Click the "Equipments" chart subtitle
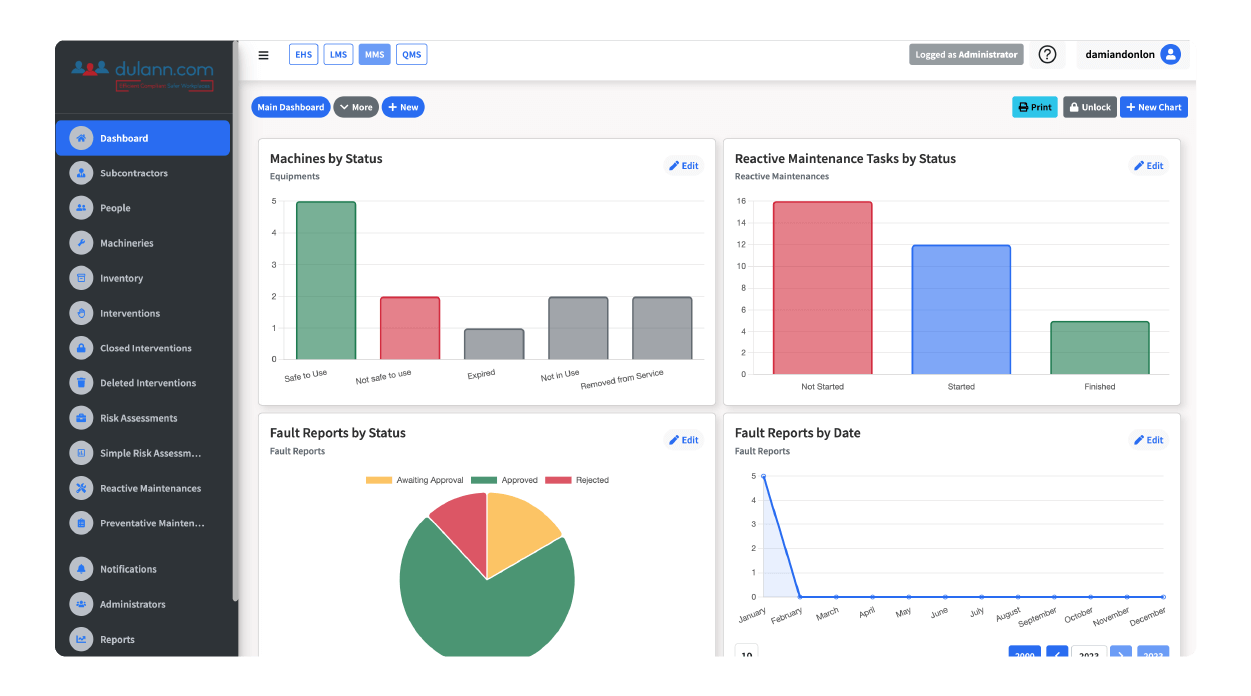 (x=295, y=176)
